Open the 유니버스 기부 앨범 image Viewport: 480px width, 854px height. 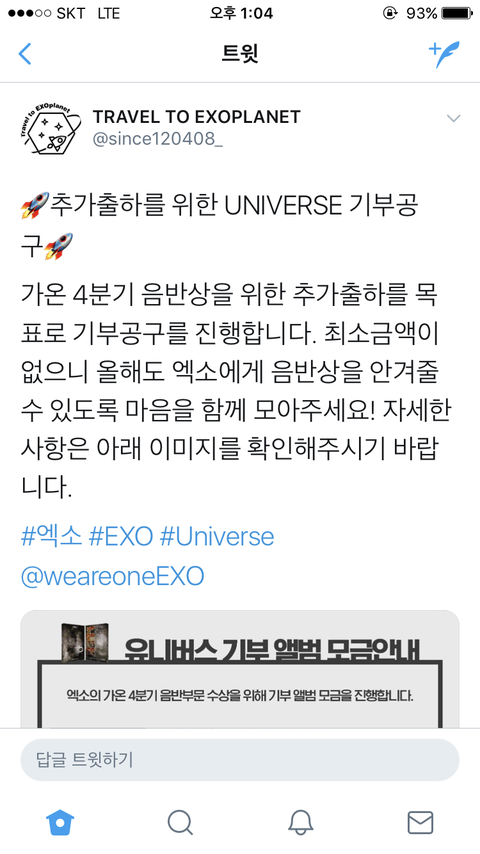(240, 669)
